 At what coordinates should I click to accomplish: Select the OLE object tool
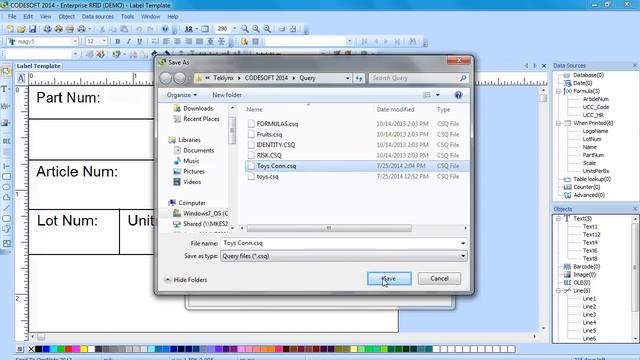(x=6, y=141)
